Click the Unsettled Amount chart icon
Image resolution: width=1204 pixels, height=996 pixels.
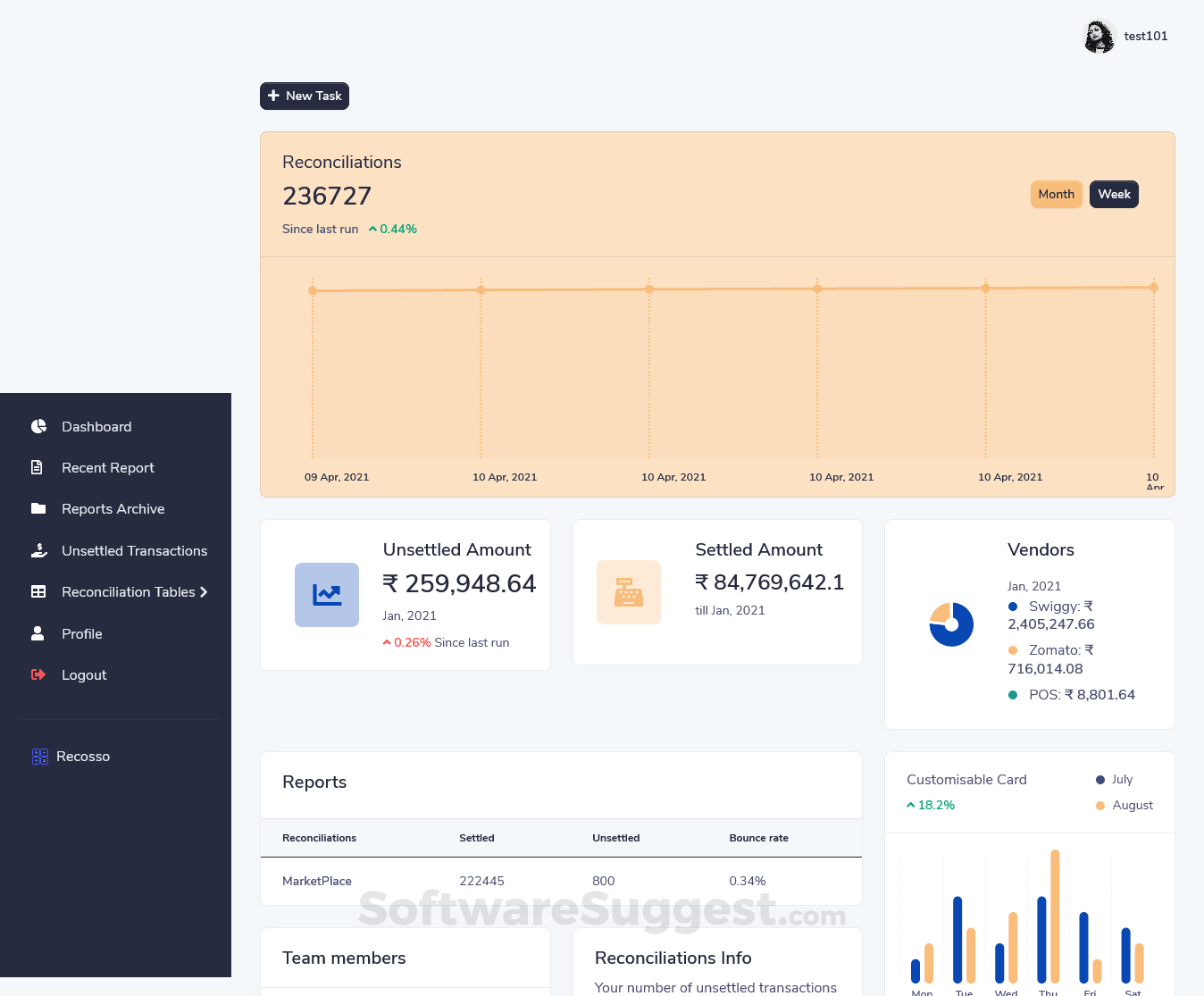[327, 595]
